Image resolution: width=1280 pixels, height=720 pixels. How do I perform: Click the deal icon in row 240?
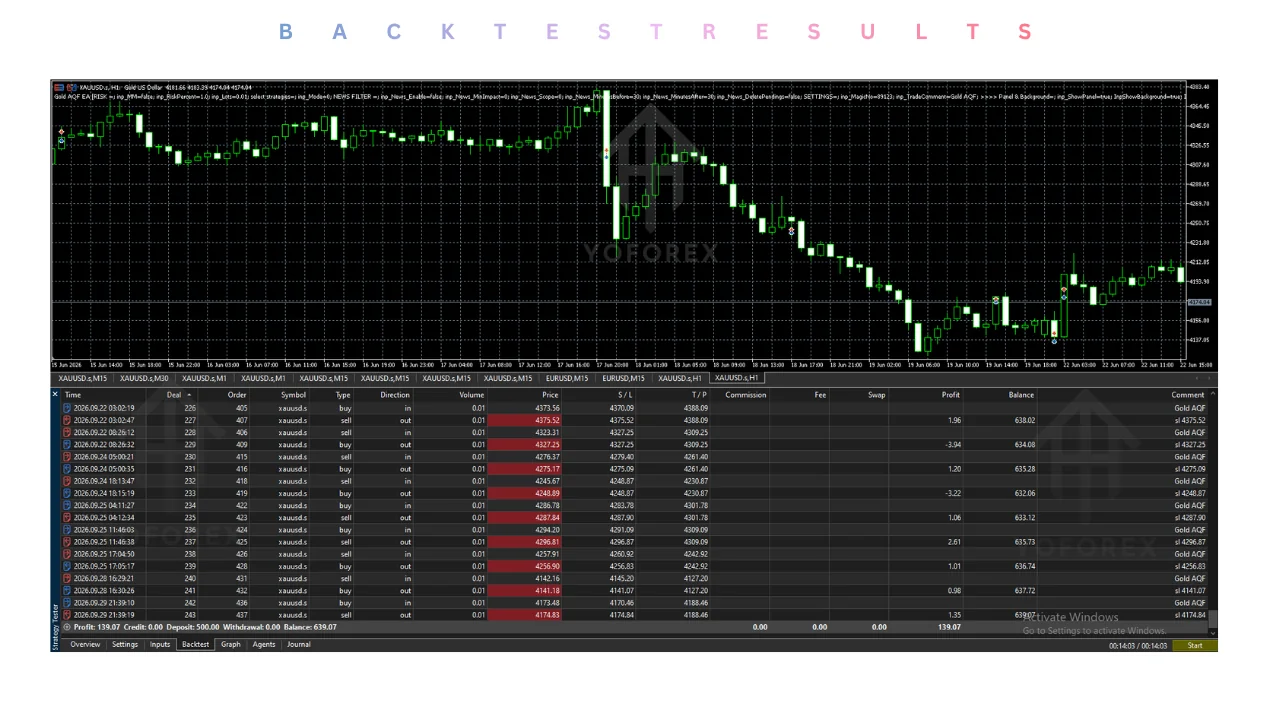[67, 578]
